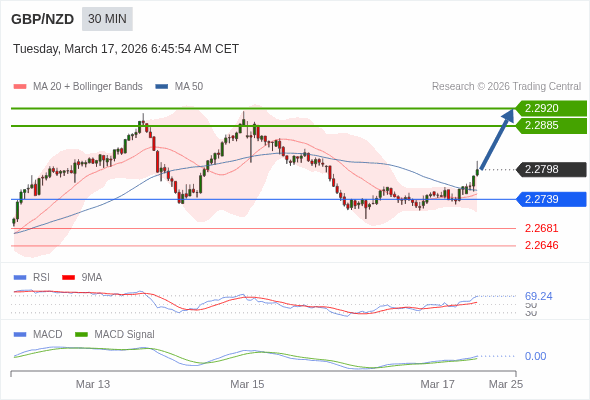The image size is (590, 400).
Task: Click the Mar 15 axis label
Action: point(247,384)
